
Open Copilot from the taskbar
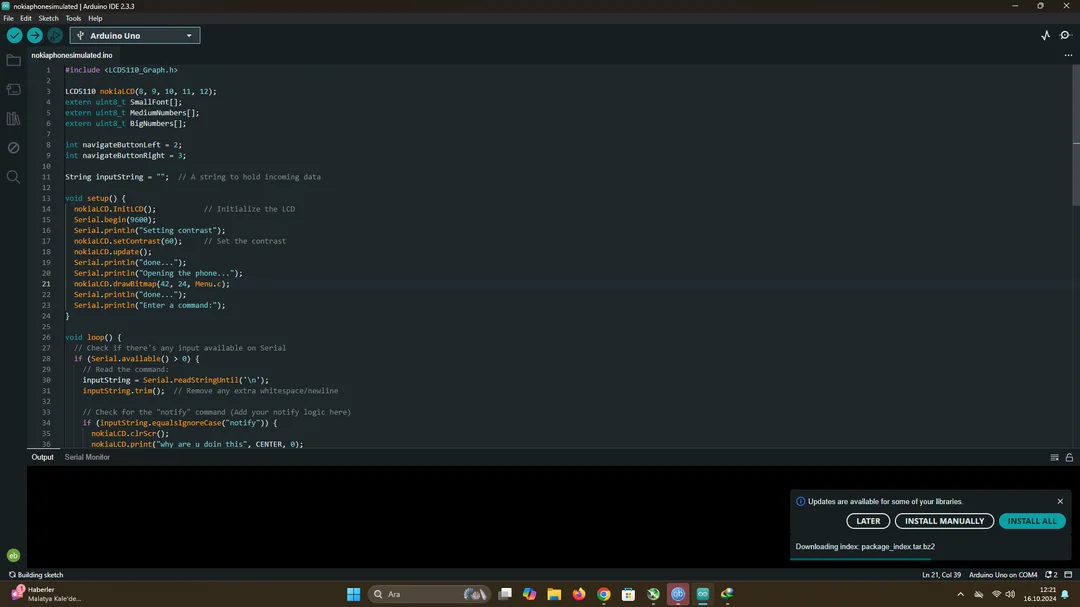(530, 594)
